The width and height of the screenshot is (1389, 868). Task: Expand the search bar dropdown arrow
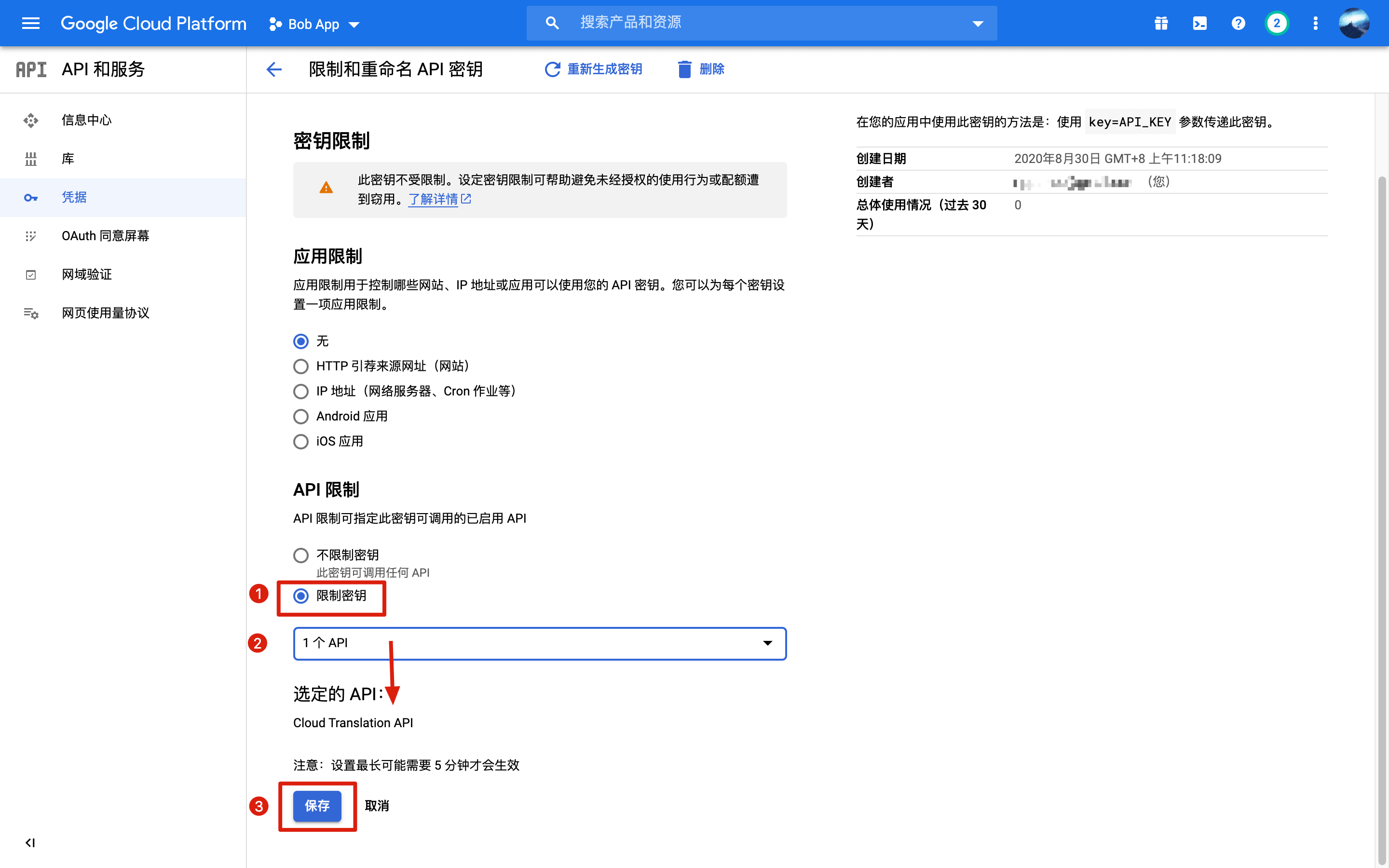pos(978,24)
